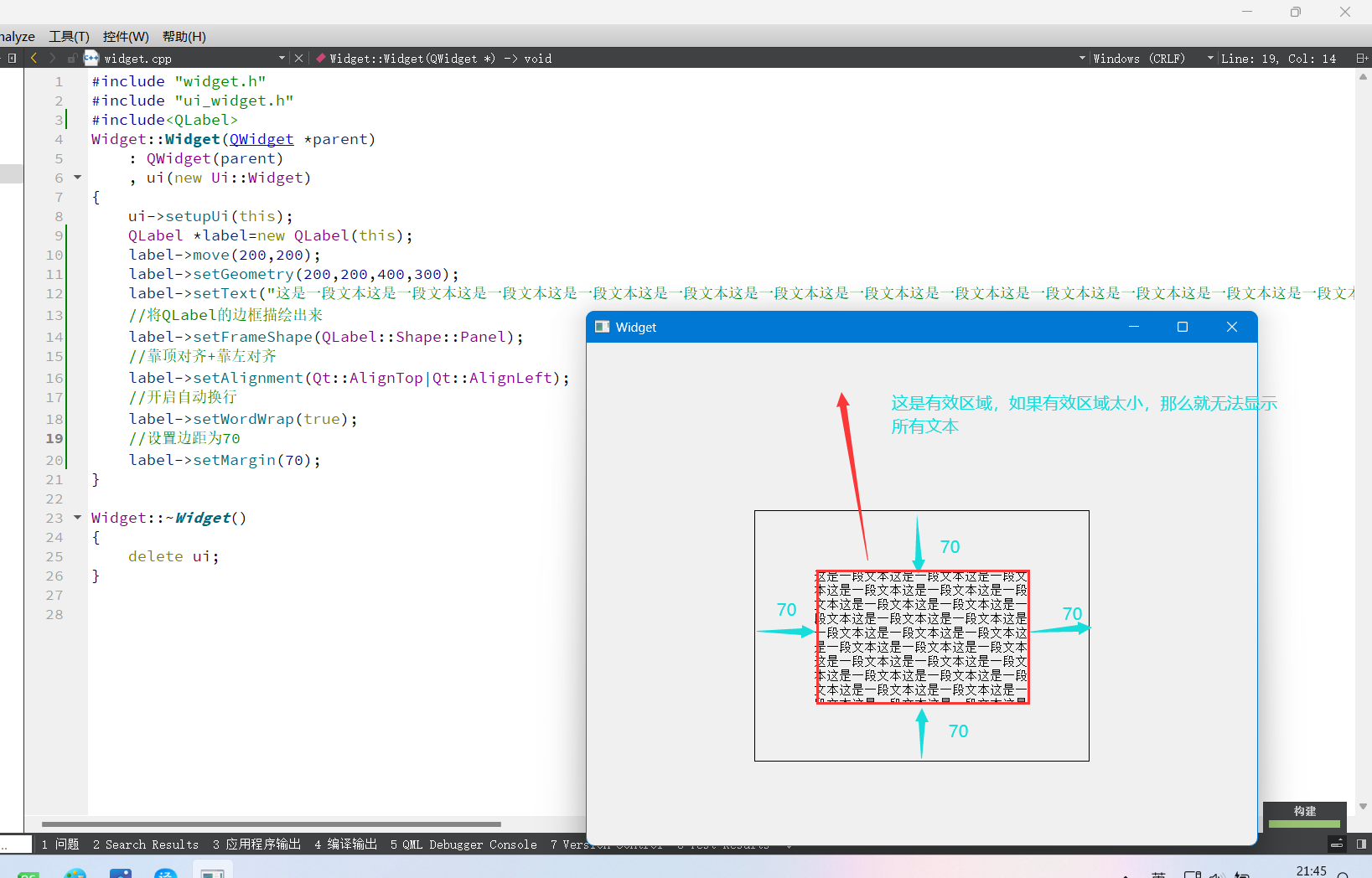Click the QWidget link in the constructor
This screenshot has height=878, width=1372.
[x=261, y=139]
